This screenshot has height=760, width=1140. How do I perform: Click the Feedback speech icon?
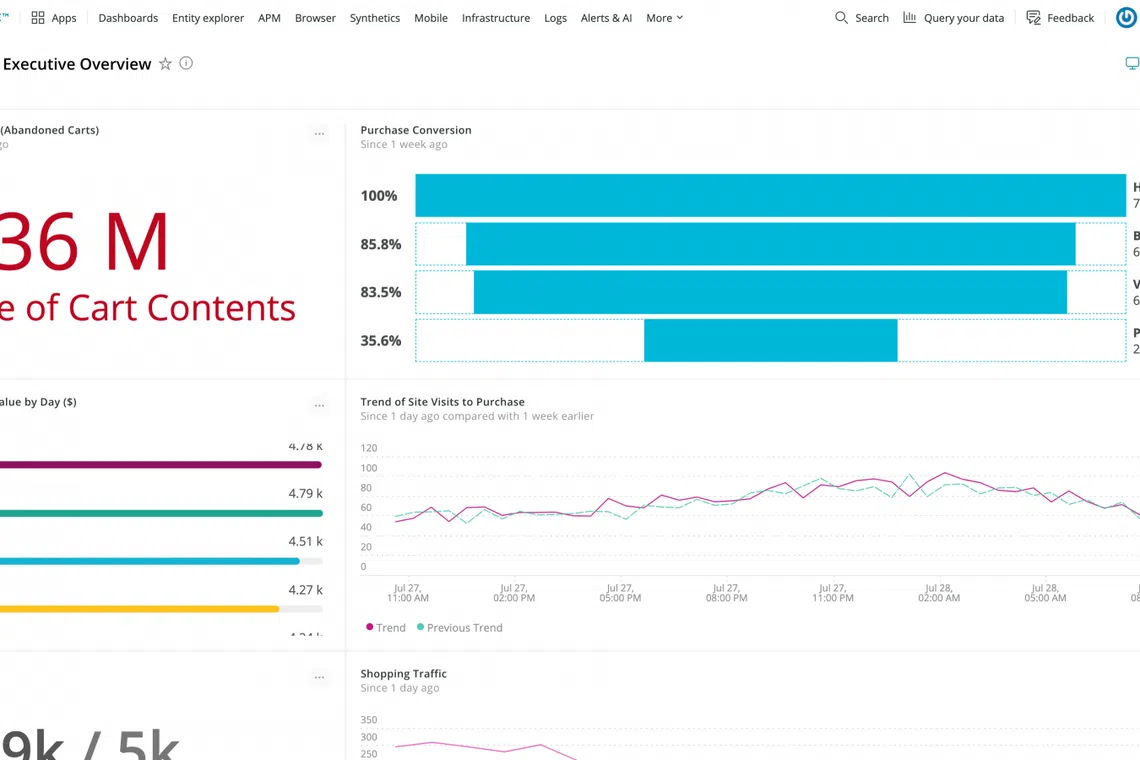pyautogui.click(x=1033, y=18)
